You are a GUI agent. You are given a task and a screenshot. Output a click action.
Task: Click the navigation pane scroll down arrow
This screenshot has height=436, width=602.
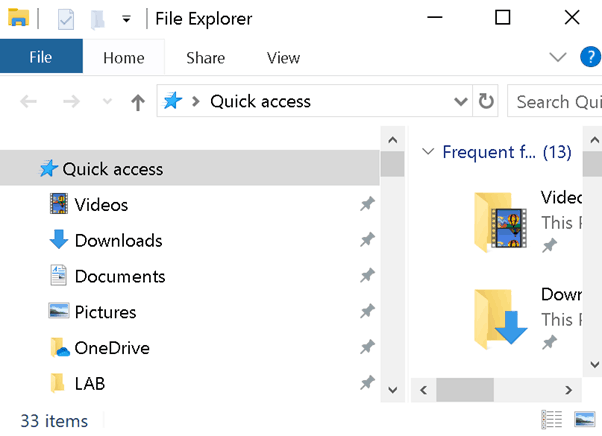pyautogui.click(x=392, y=390)
